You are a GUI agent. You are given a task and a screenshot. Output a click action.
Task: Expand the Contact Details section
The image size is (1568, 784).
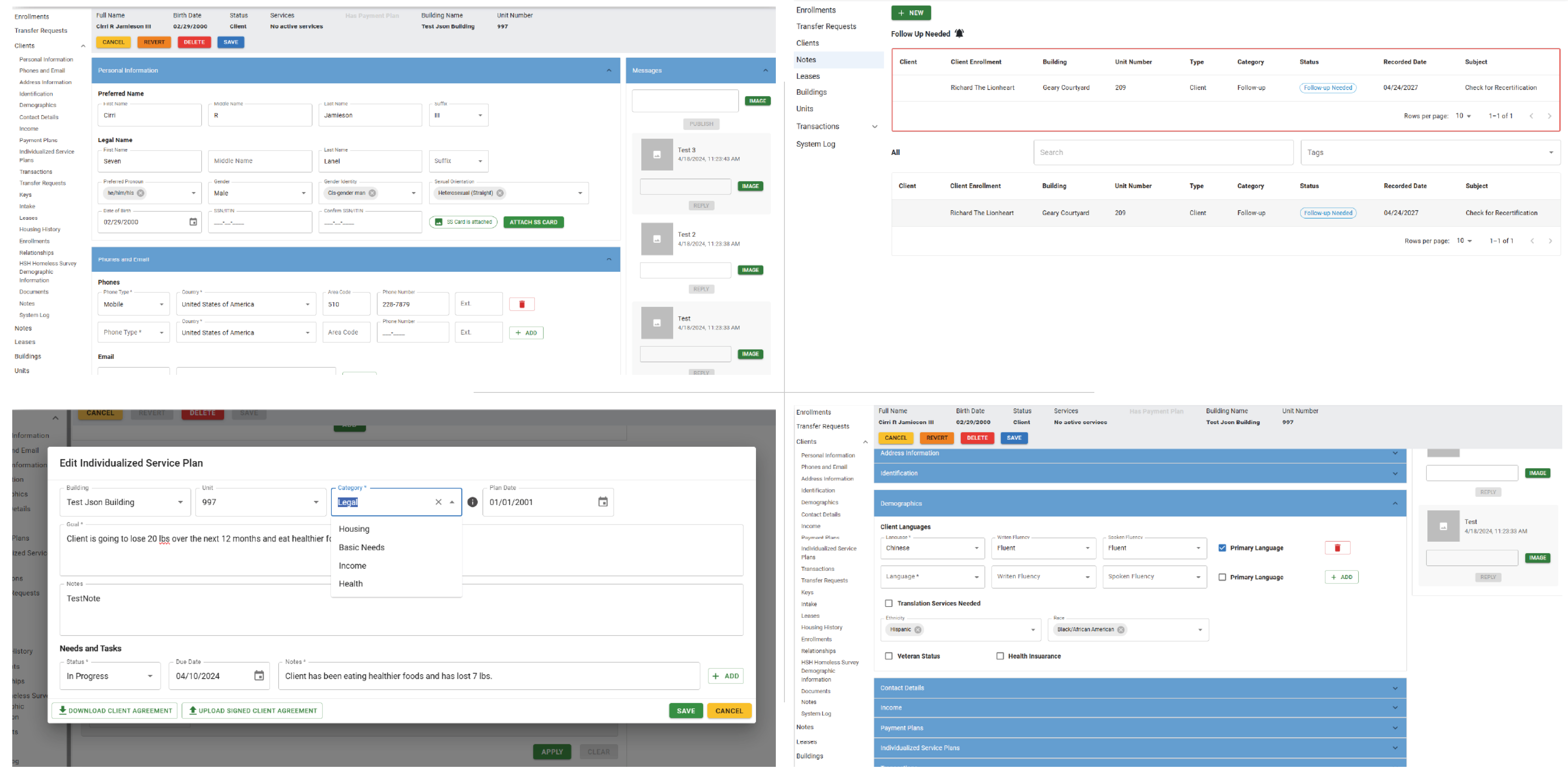pyautogui.click(x=1140, y=688)
